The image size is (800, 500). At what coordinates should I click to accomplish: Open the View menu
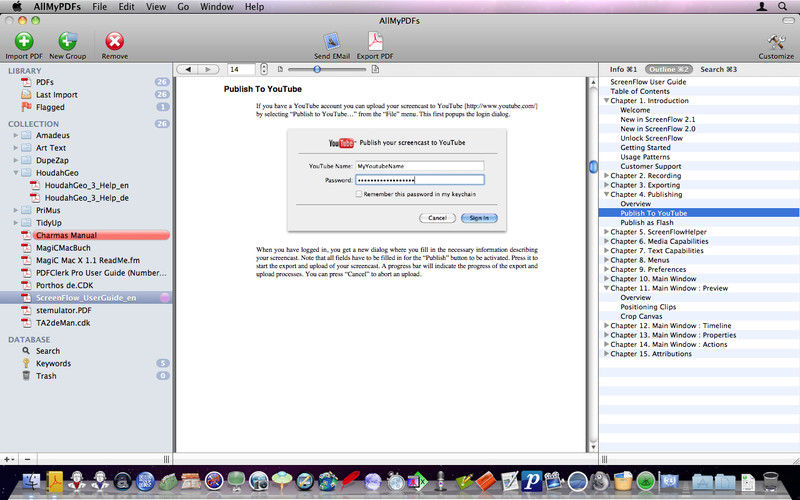tap(156, 7)
